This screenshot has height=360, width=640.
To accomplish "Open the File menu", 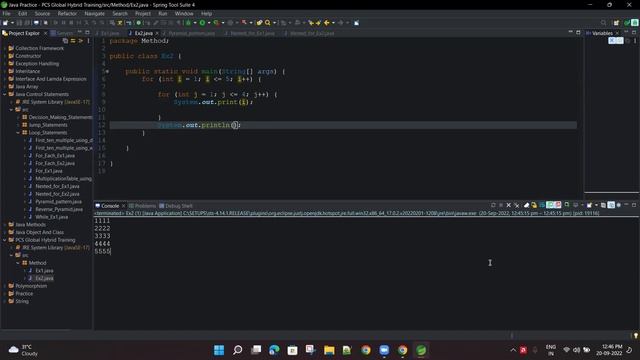I will click(7, 13).
